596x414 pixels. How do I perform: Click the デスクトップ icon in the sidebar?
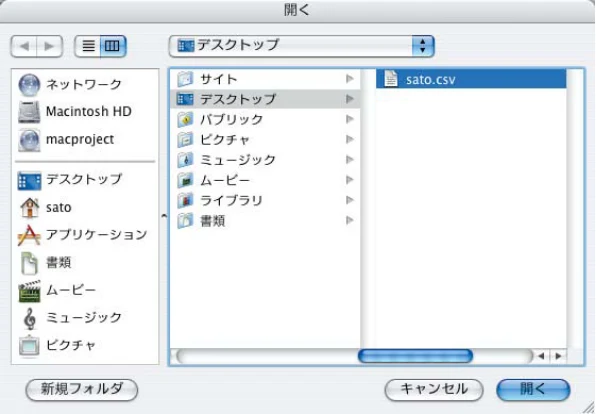click(29, 180)
